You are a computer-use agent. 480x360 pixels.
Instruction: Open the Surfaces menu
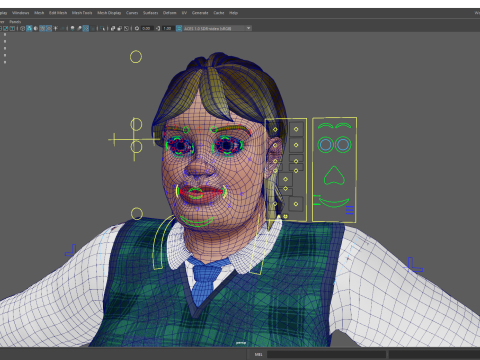pyautogui.click(x=151, y=13)
